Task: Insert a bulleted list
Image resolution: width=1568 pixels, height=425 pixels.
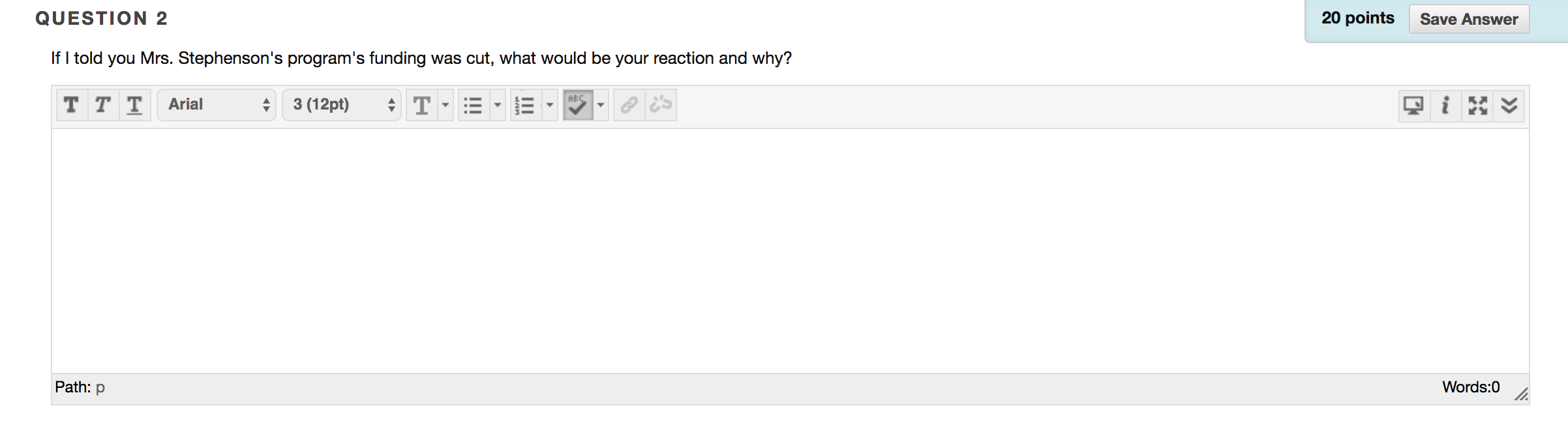Action: (x=473, y=105)
